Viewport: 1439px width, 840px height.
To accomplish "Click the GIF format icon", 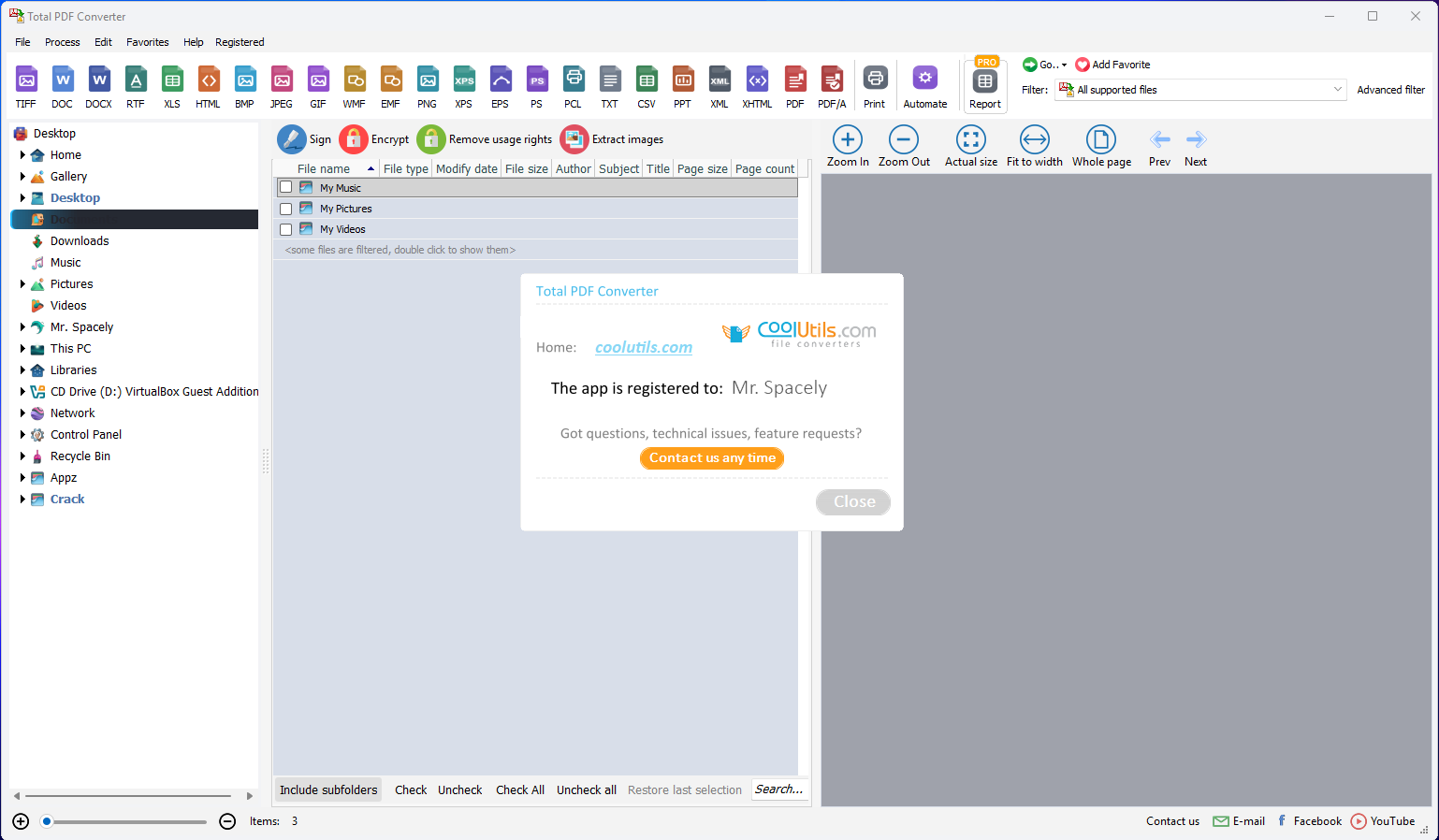I will pos(318,87).
